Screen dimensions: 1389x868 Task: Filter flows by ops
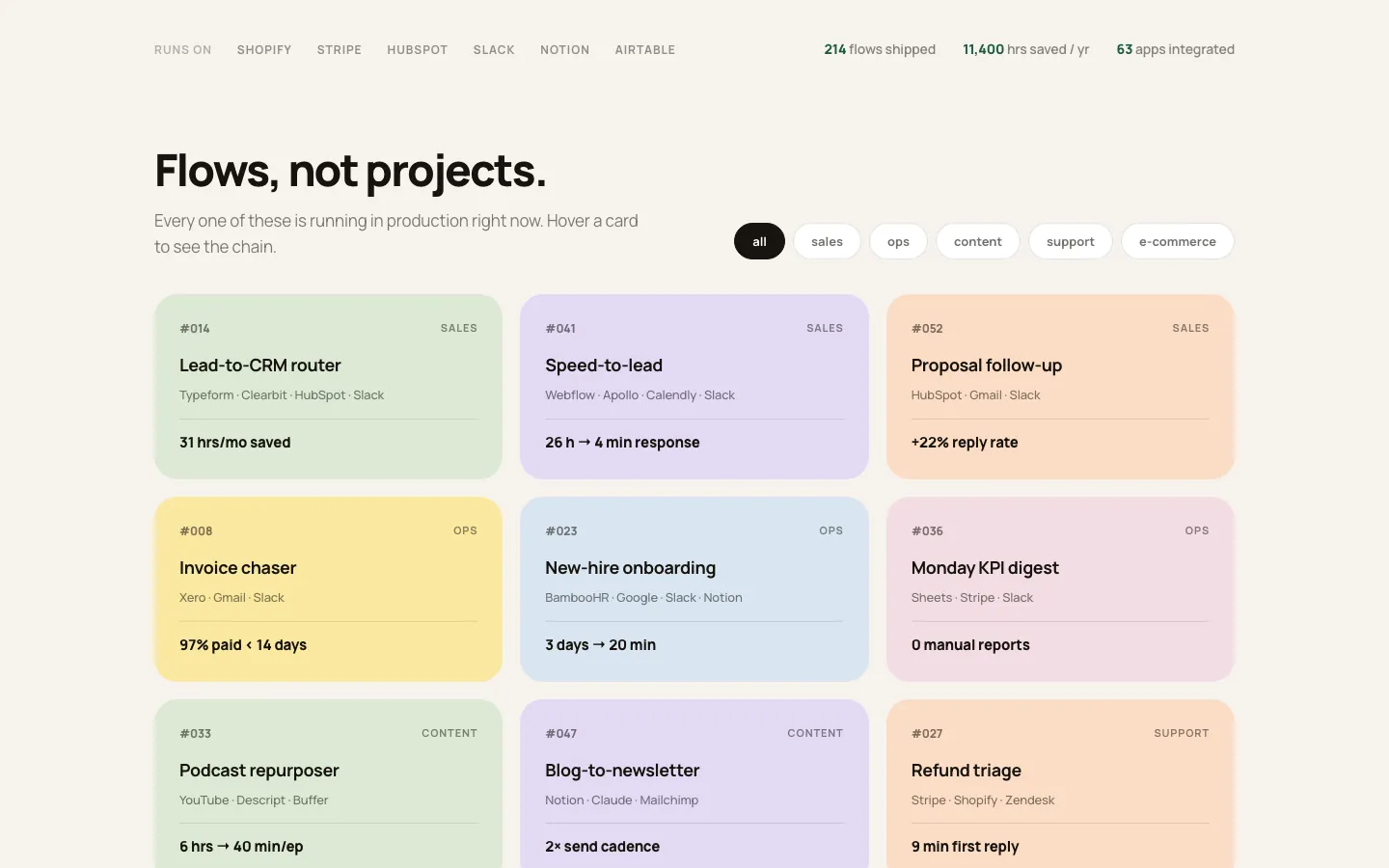click(898, 241)
